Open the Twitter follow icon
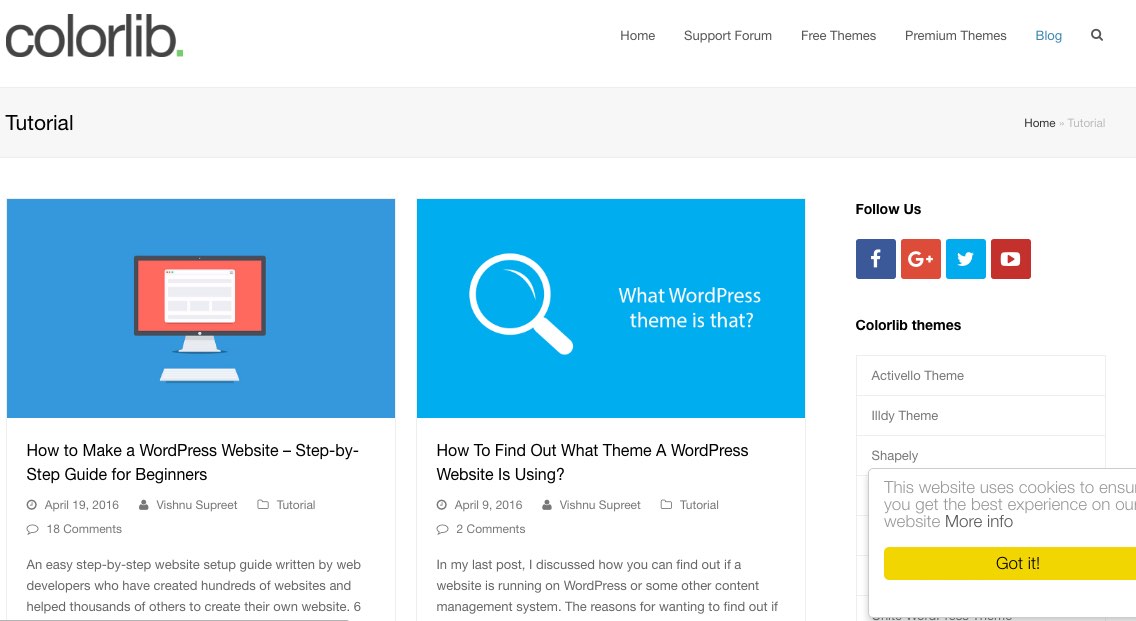The height and width of the screenshot is (621, 1136). pyautogui.click(x=965, y=259)
